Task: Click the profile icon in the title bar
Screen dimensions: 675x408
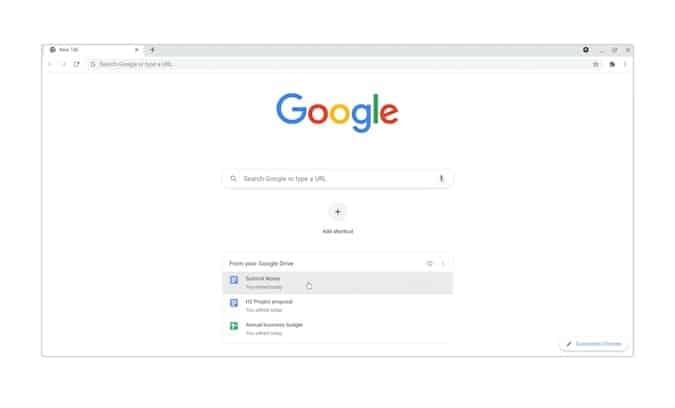Action: [x=586, y=50]
